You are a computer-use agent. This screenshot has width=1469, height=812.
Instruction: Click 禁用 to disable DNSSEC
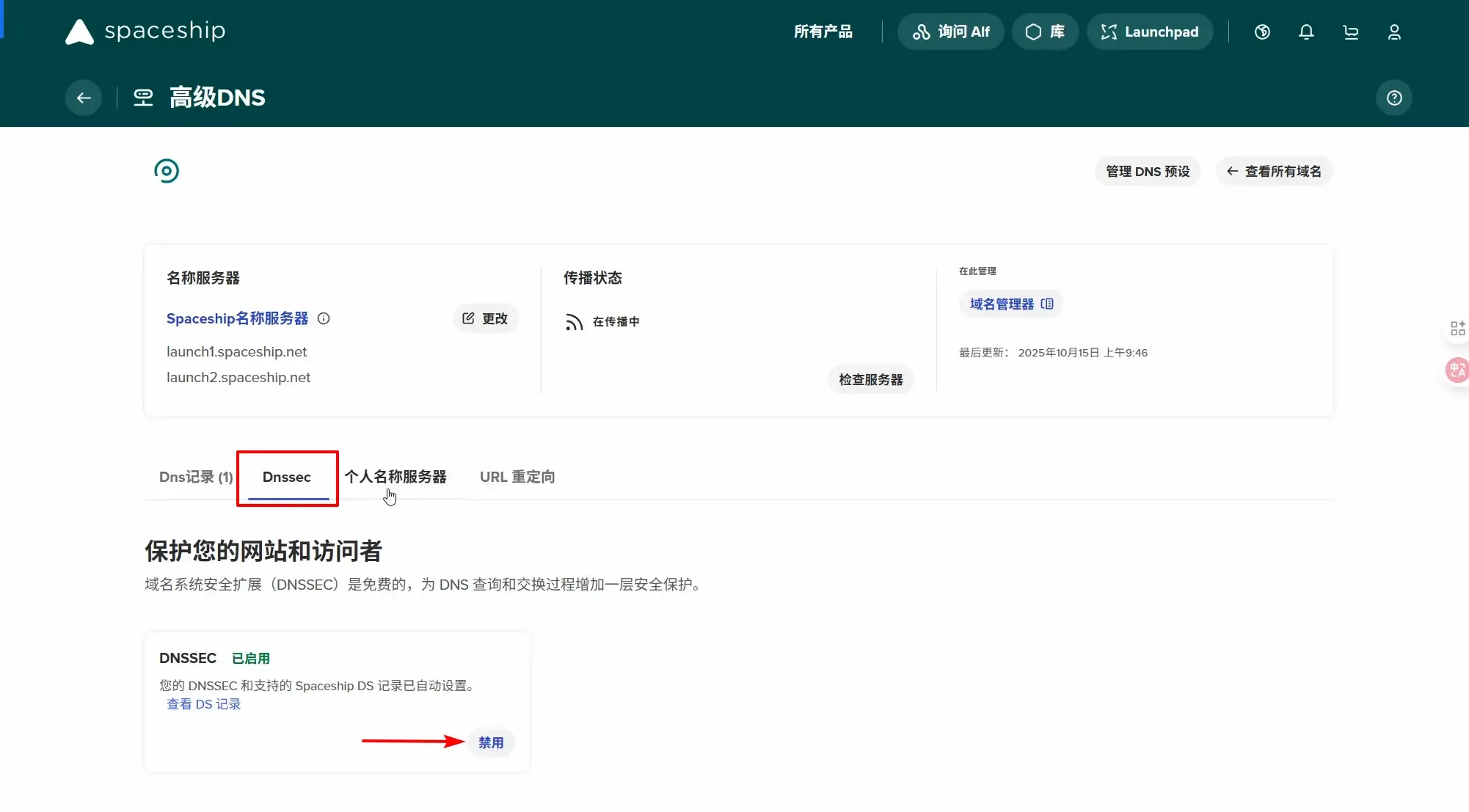click(491, 742)
